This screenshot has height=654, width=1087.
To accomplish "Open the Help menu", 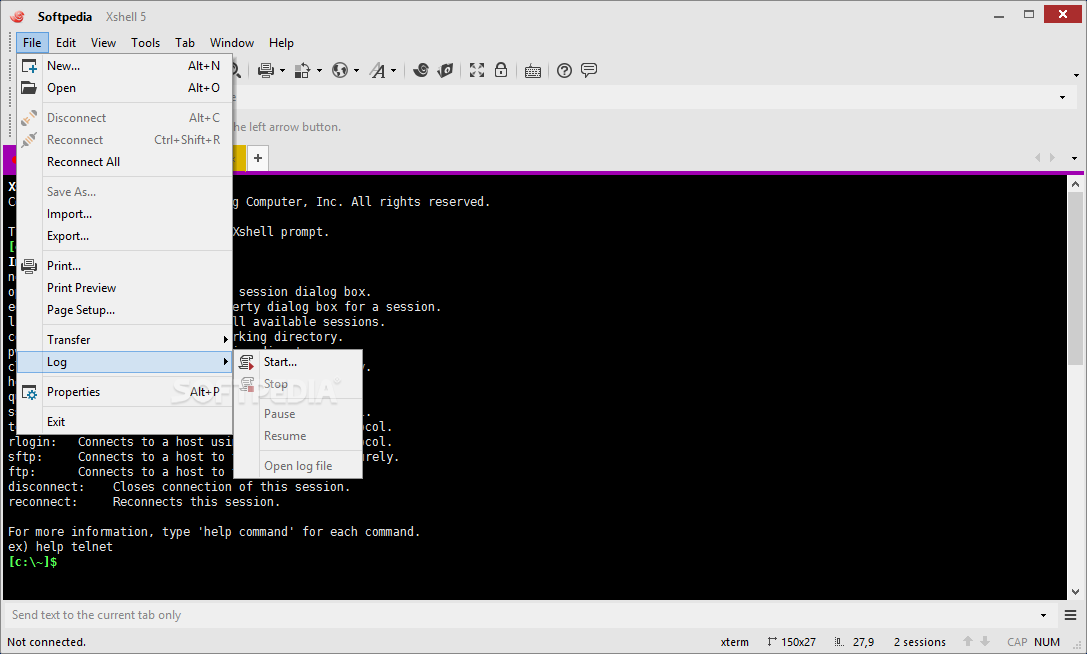I will pos(281,42).
